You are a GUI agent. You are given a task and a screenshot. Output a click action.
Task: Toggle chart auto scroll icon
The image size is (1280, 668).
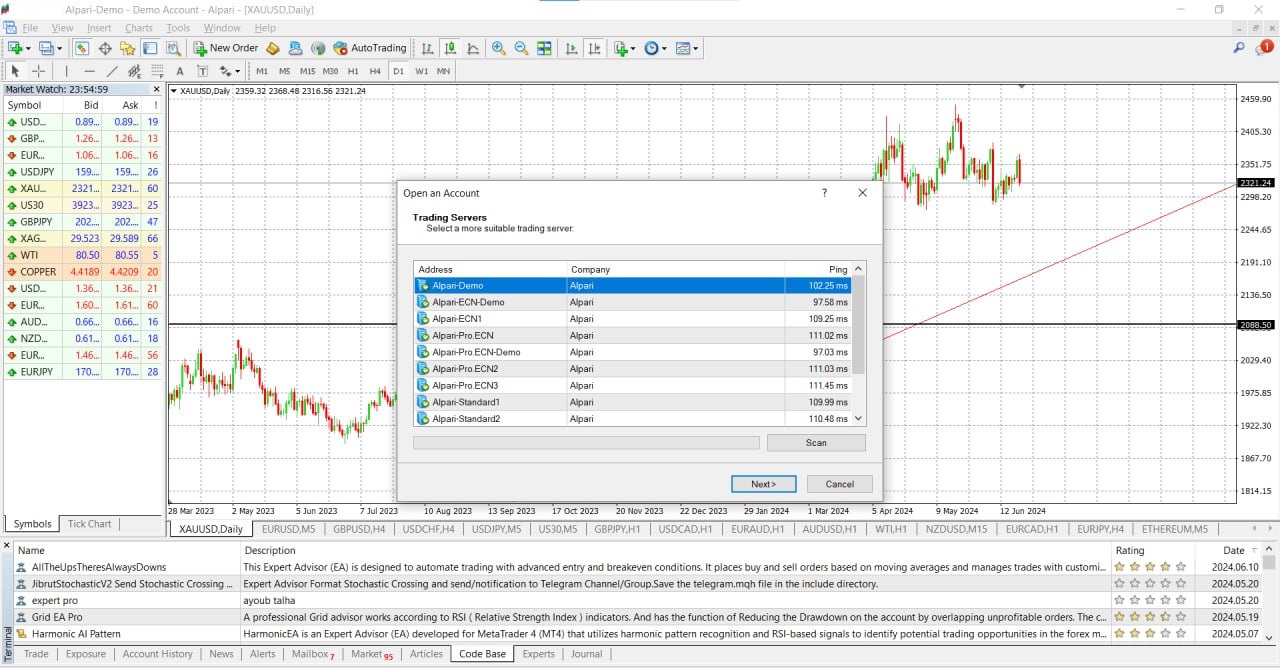(572, 48)
